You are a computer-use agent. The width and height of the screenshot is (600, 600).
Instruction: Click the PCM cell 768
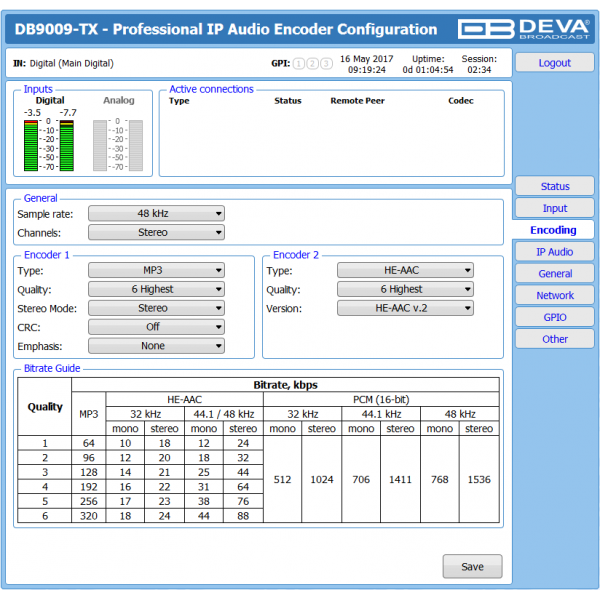tap(440, 479)
